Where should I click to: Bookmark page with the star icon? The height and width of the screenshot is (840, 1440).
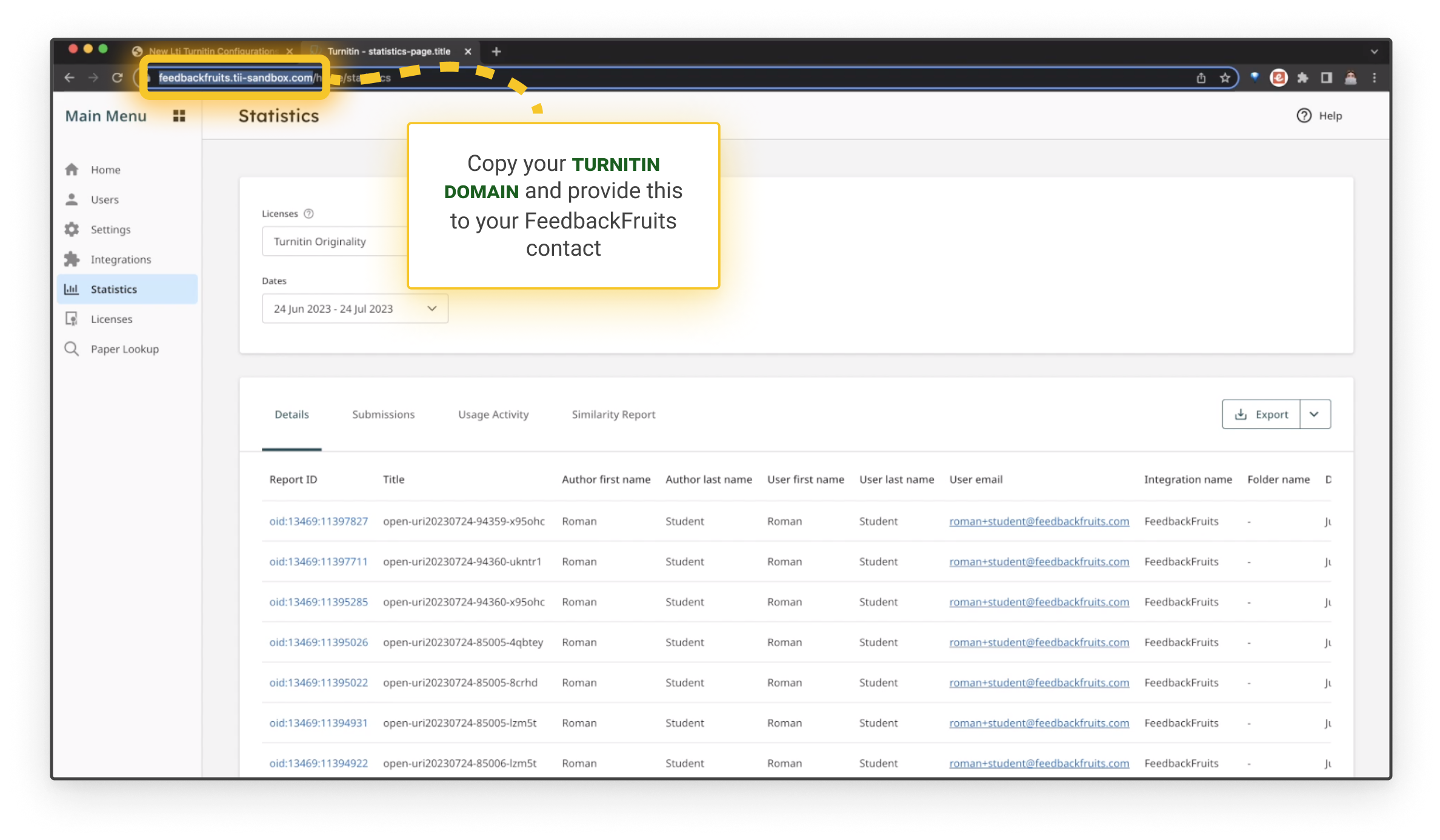1225,78
